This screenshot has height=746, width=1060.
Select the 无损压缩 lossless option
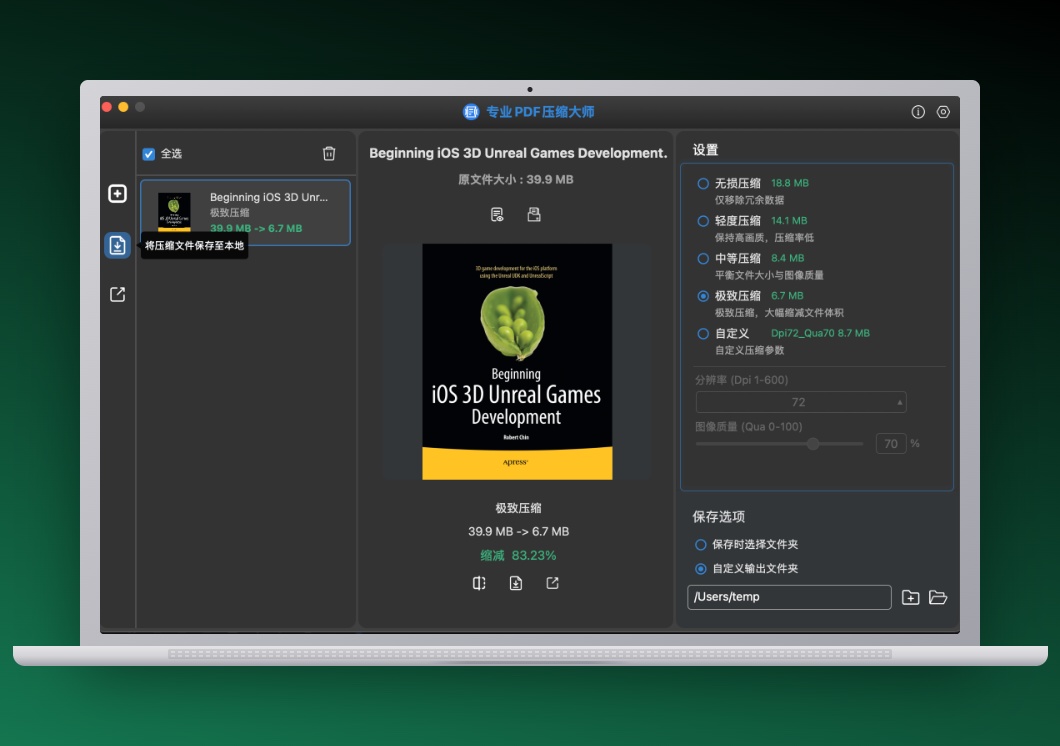pyautogui.click(x=703, y=183)
